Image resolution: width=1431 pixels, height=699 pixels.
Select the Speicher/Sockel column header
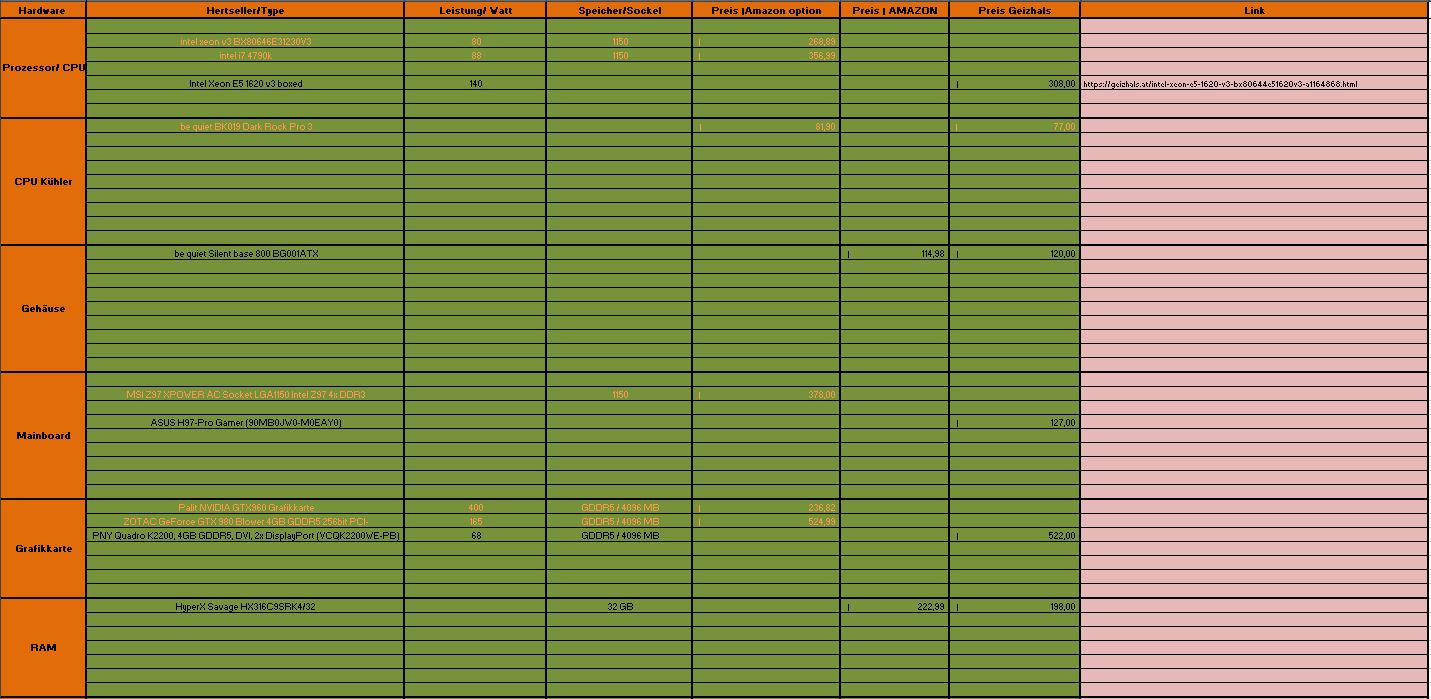point(619,10)
